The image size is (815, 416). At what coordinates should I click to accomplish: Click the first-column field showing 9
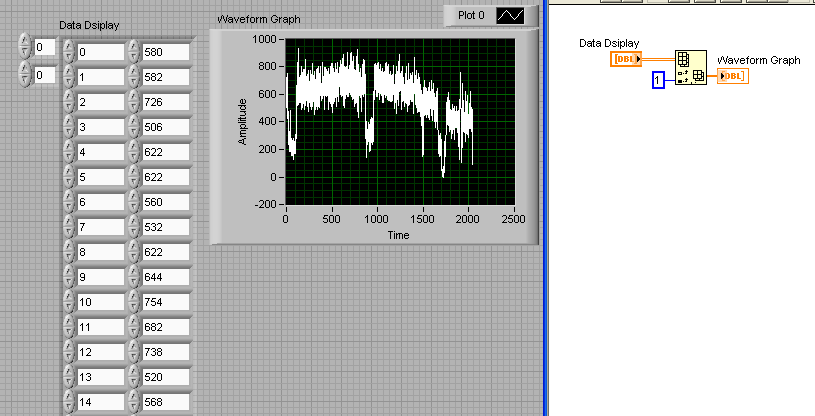pyautogui.click(x=101, y=277)
